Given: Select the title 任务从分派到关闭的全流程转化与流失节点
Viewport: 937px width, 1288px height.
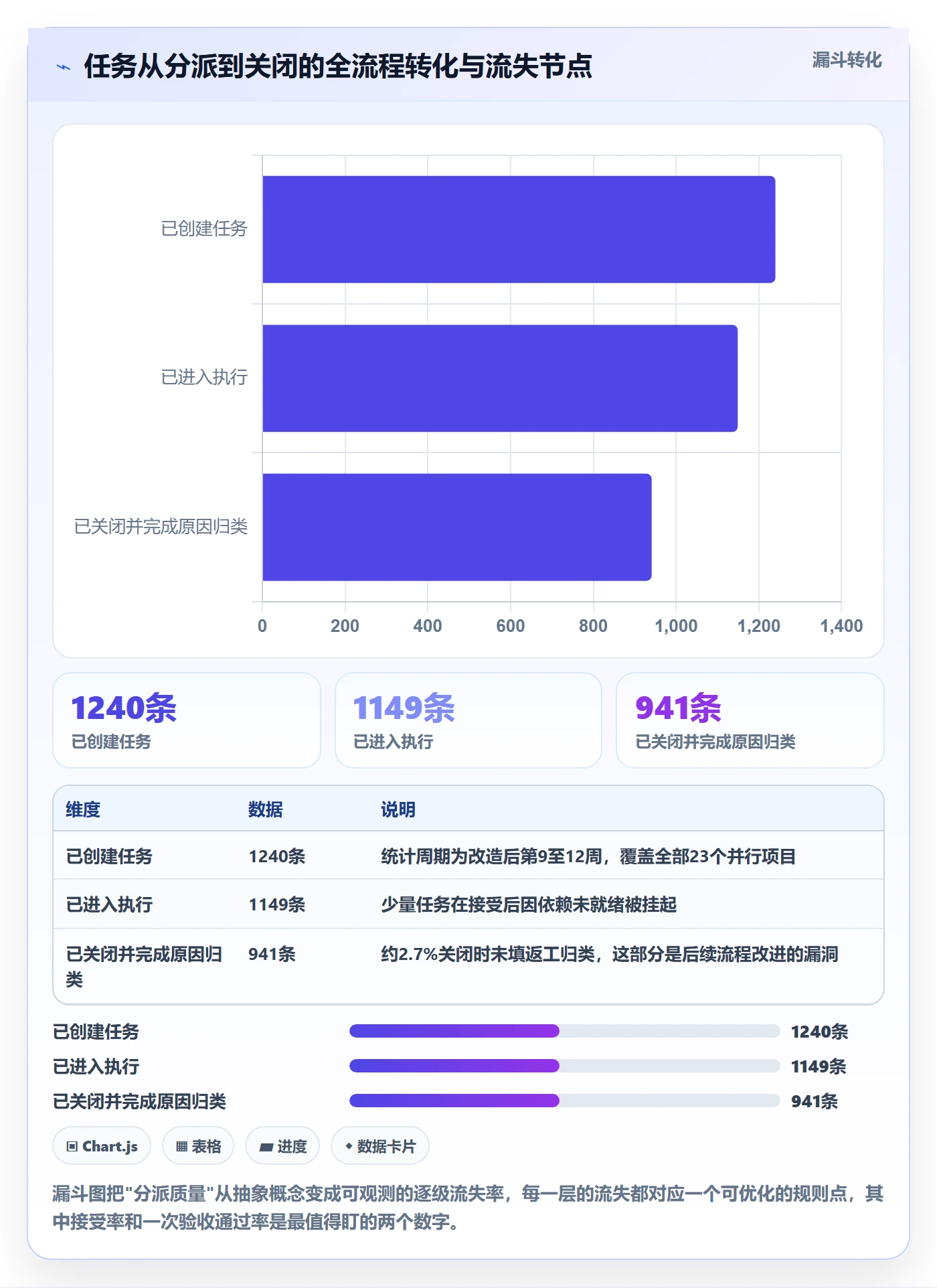Looking at the screenshot, I should pos(338,66).
